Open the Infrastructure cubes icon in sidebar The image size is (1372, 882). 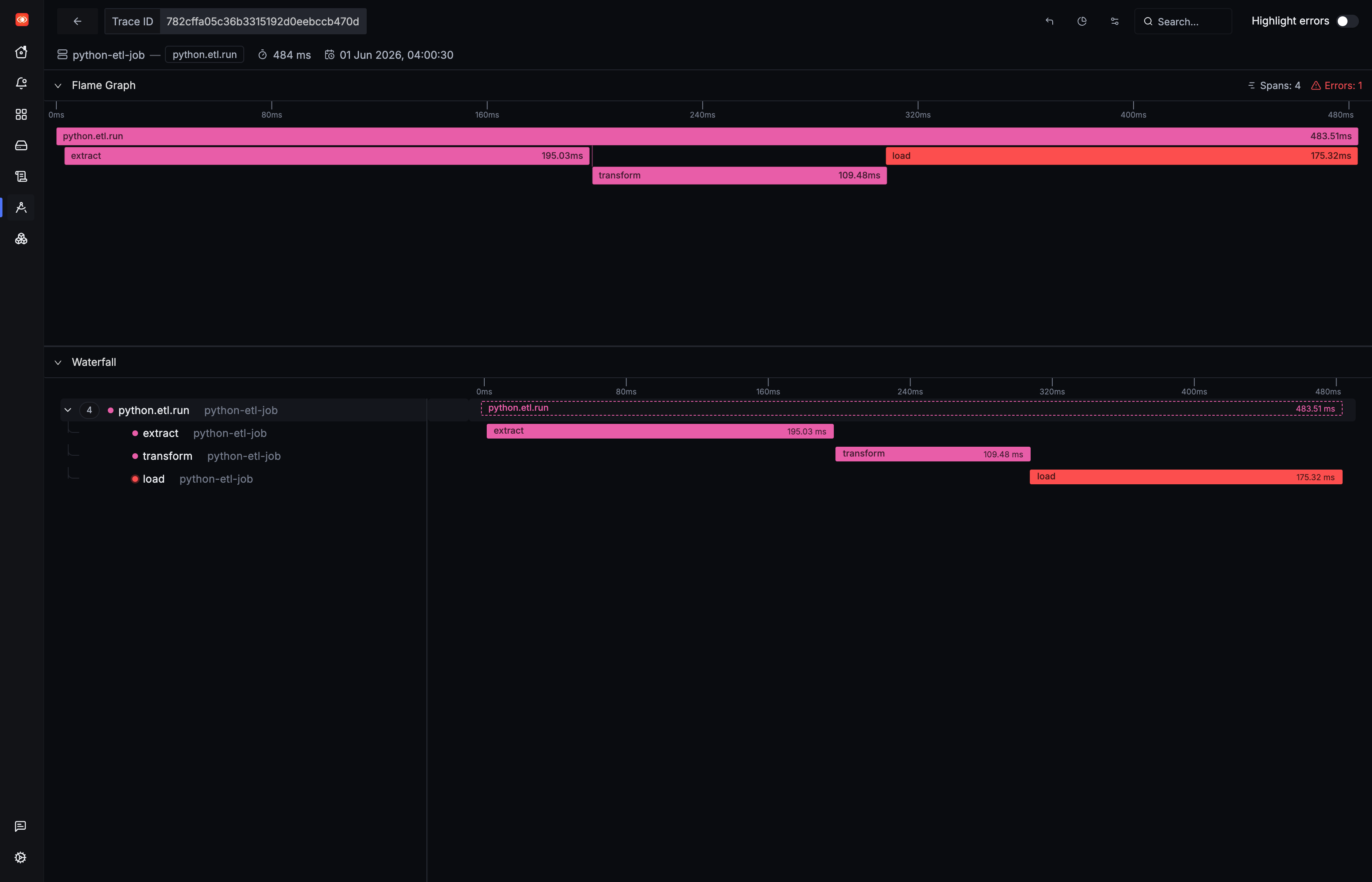(21, 239)
